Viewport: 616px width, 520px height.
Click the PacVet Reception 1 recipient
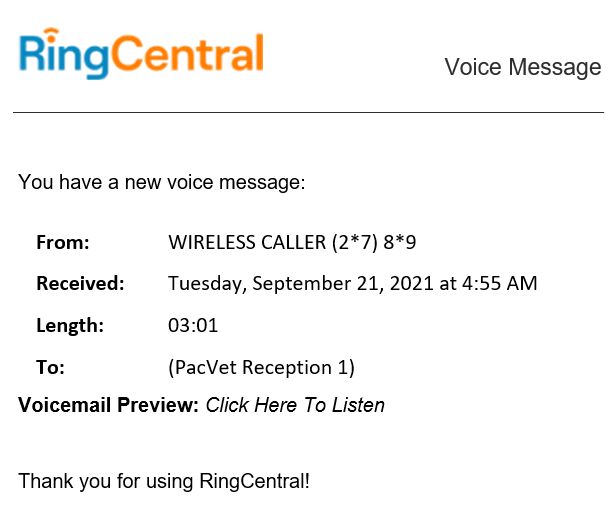262,367
